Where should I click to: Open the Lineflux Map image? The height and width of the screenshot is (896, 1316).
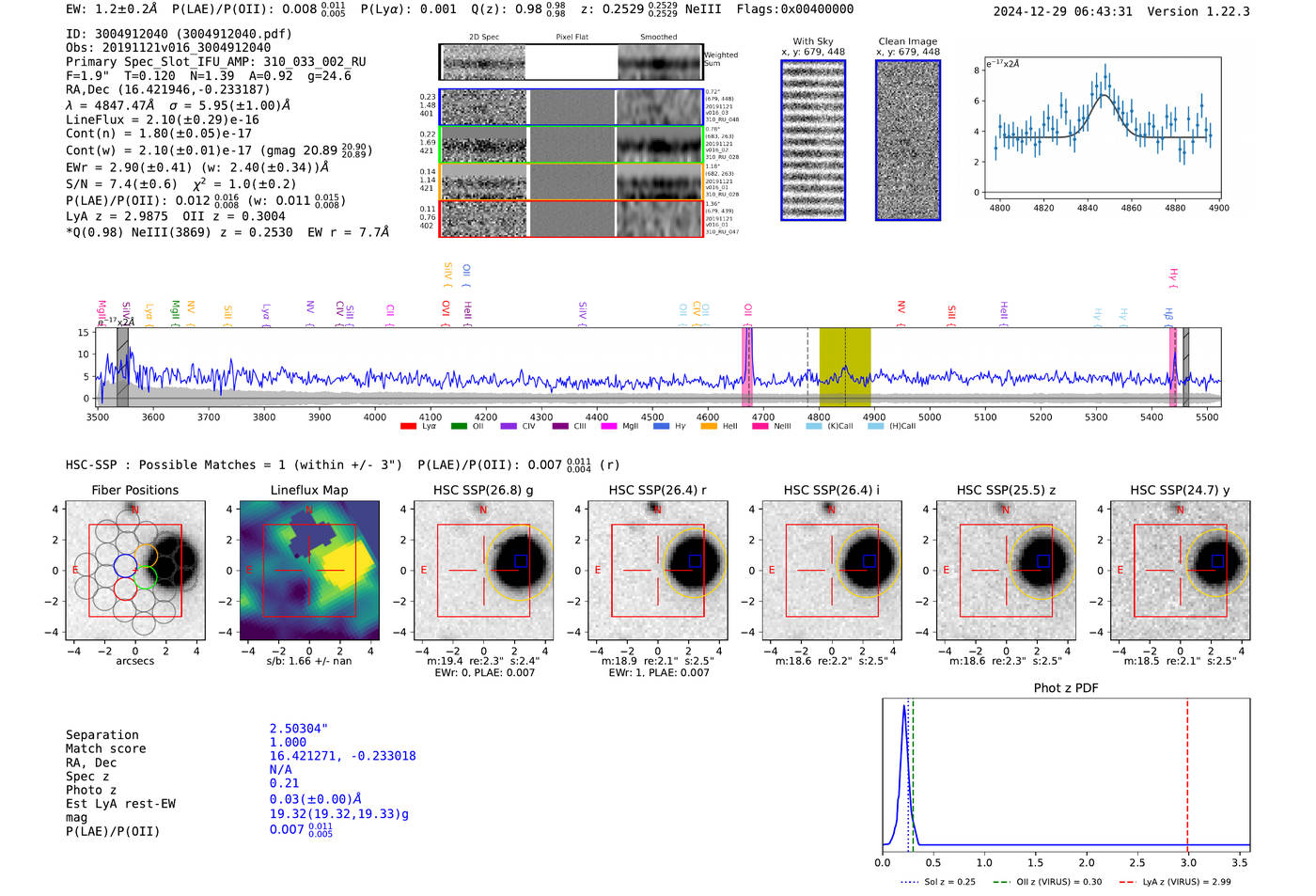tap(309, 570)
